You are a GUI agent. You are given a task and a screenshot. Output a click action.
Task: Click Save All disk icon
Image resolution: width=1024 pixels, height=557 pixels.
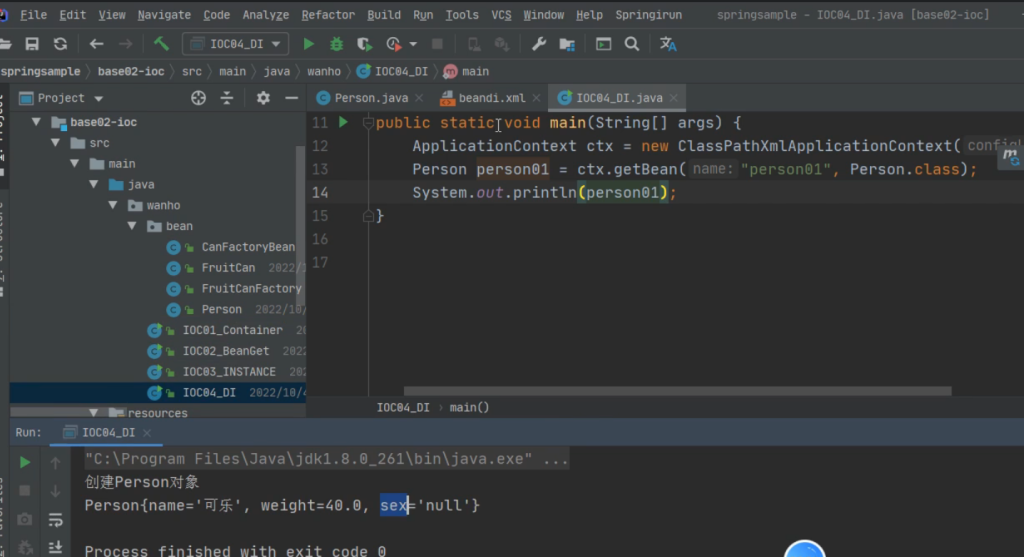coord(33,44)
